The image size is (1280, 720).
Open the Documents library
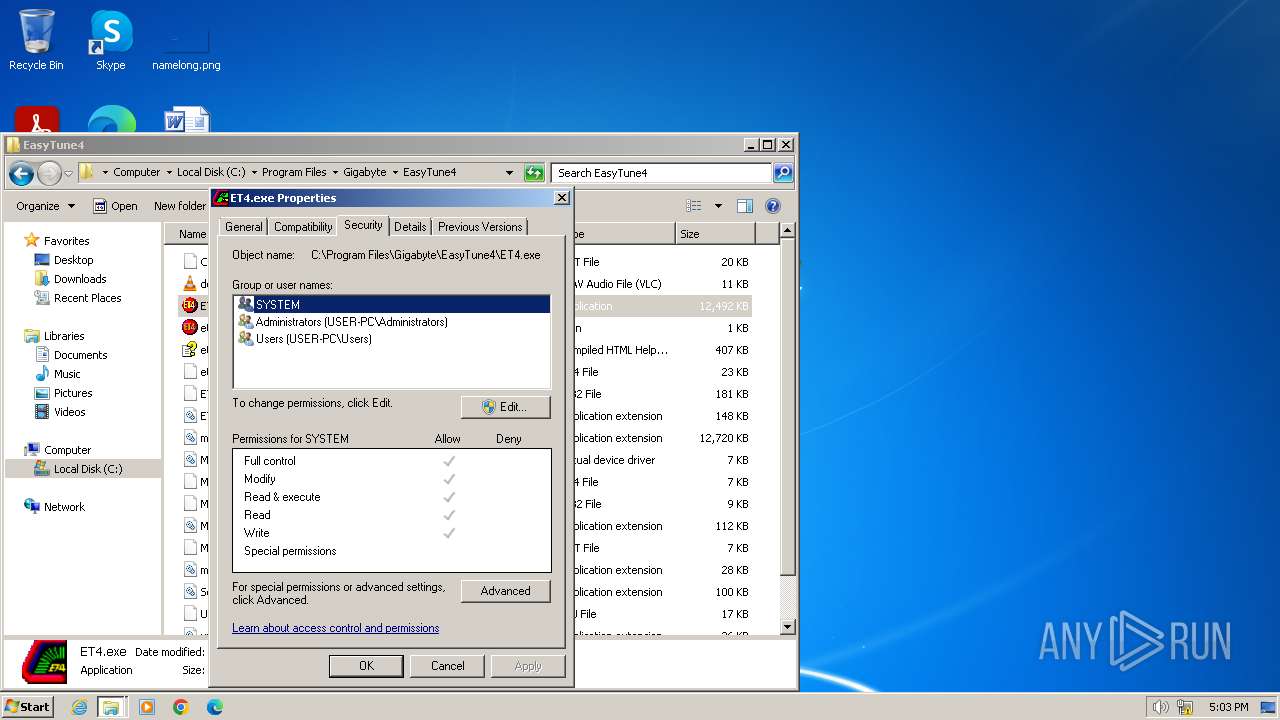click(x=80, y=355)
